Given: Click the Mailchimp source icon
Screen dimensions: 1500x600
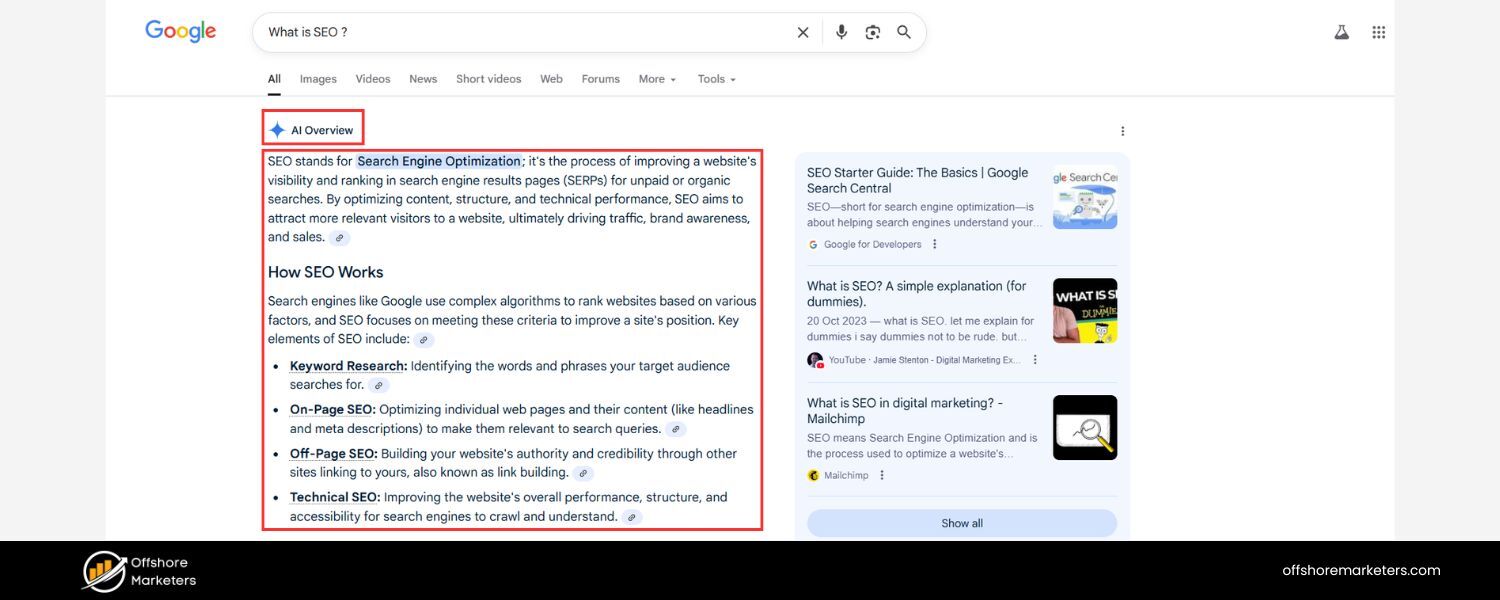Looking at the screenshot, I should click(813, 475).
